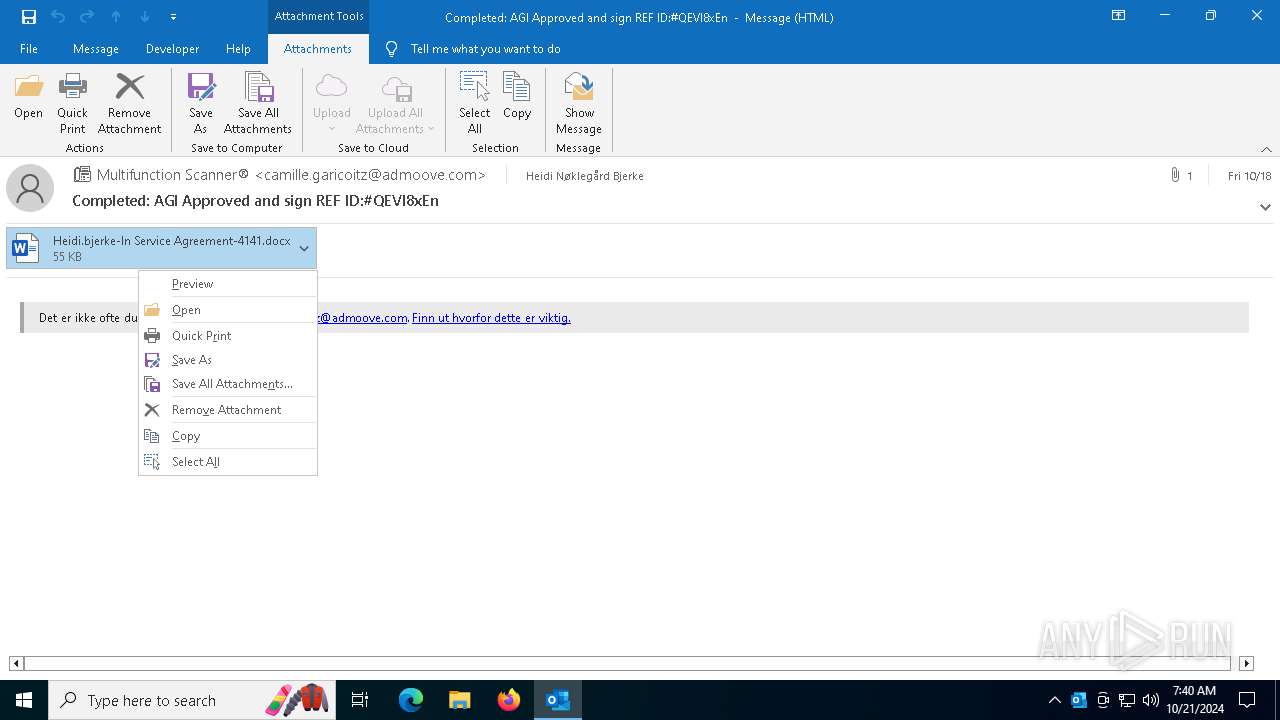Click the Quick Print ribbon button

(x=72, y=104)
